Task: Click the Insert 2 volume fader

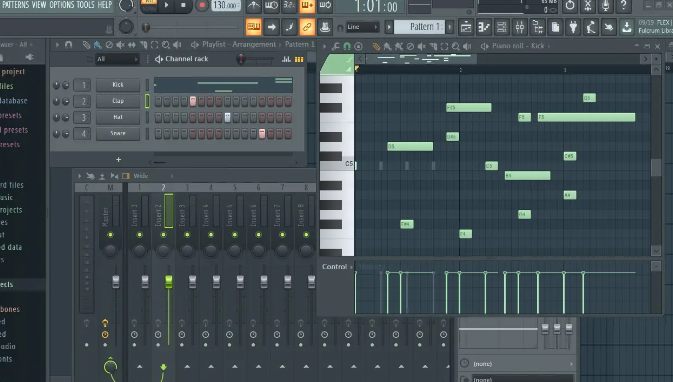Action: 169,282
